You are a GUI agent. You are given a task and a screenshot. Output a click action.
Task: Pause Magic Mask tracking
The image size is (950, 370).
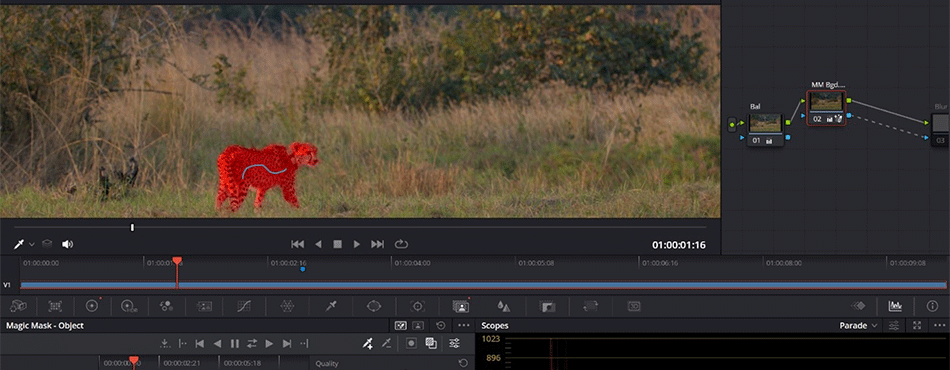234,344
